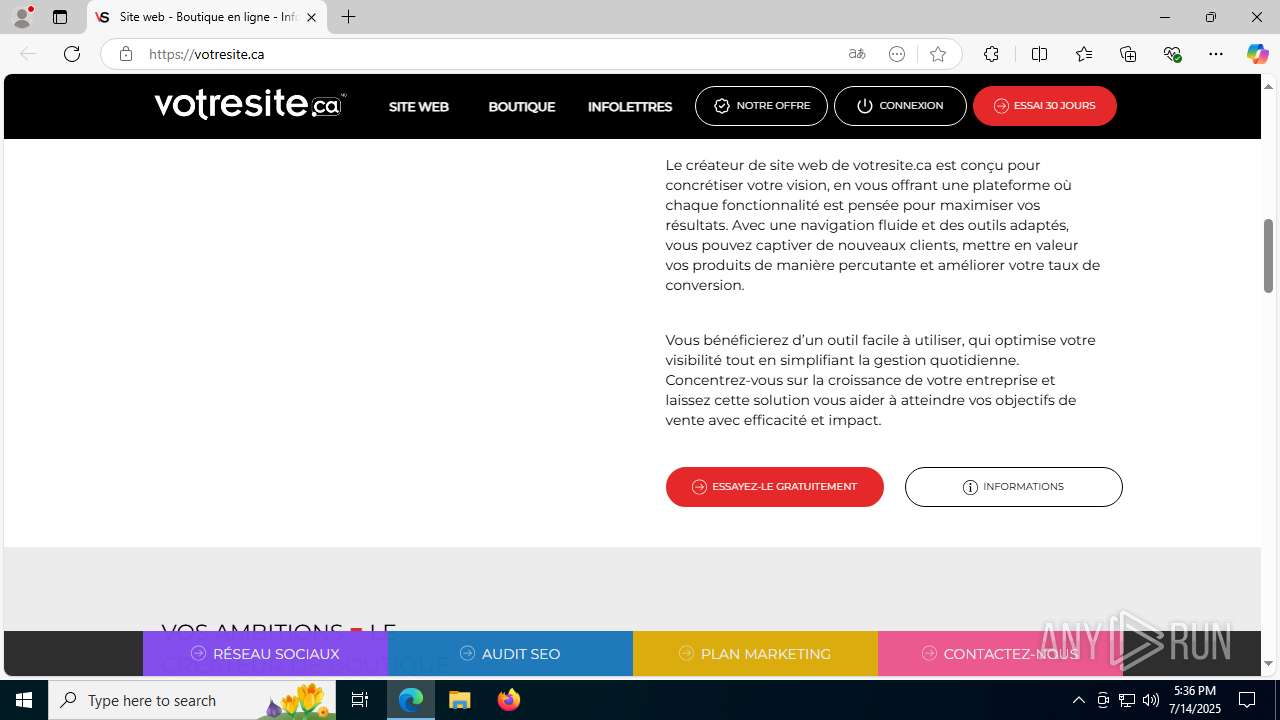
Task: Open AUDIT SEO tab
Action: coord(510,654)
